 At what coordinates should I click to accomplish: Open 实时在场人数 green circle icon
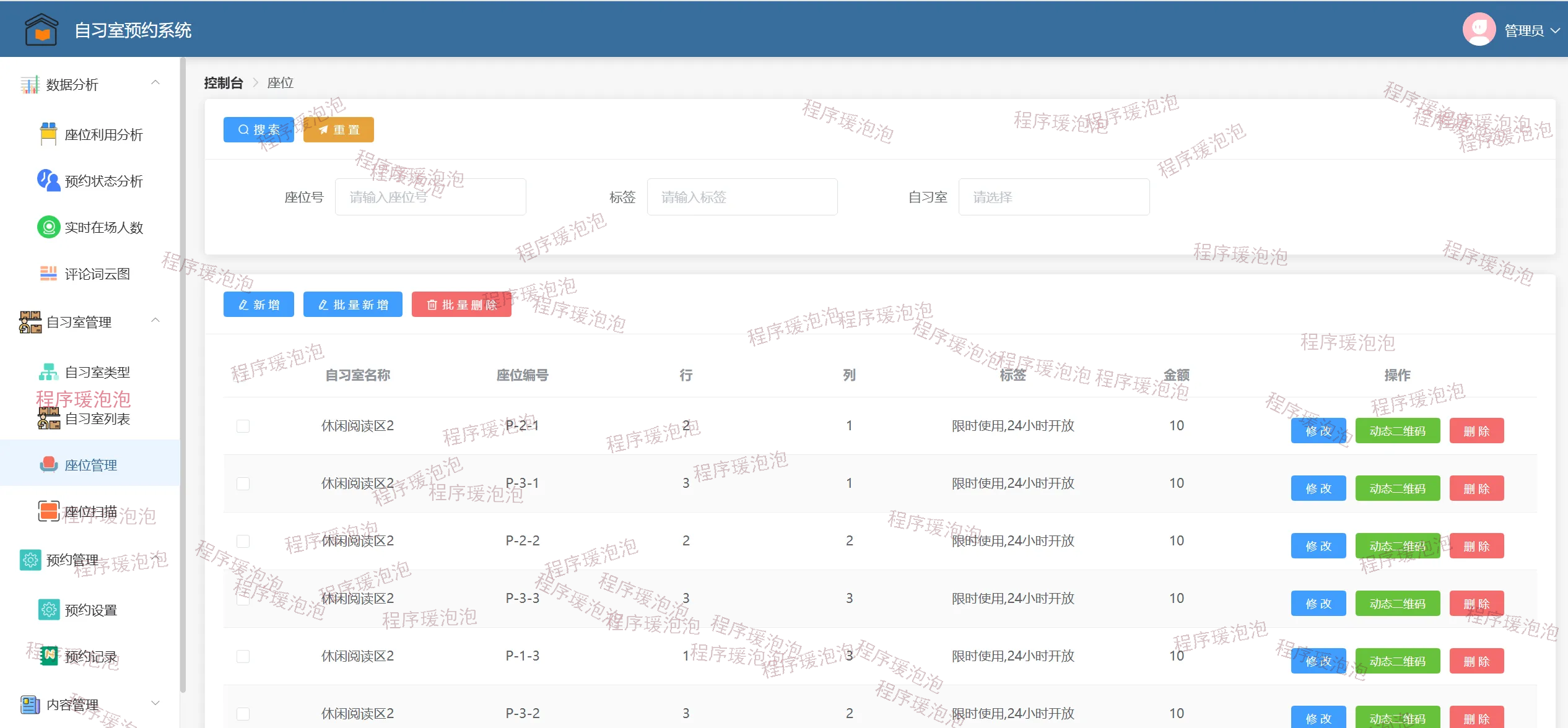(x=48, y=227)
